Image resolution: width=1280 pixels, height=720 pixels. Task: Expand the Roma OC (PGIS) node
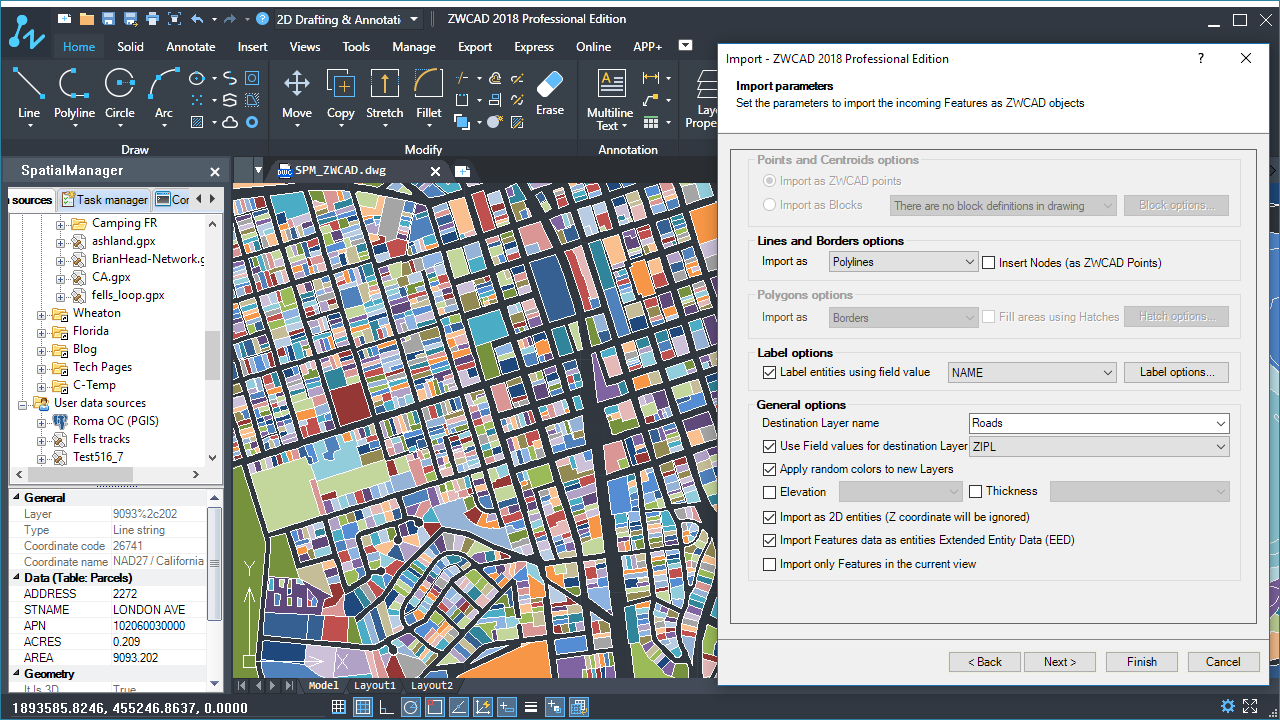(x=42, y=422)
